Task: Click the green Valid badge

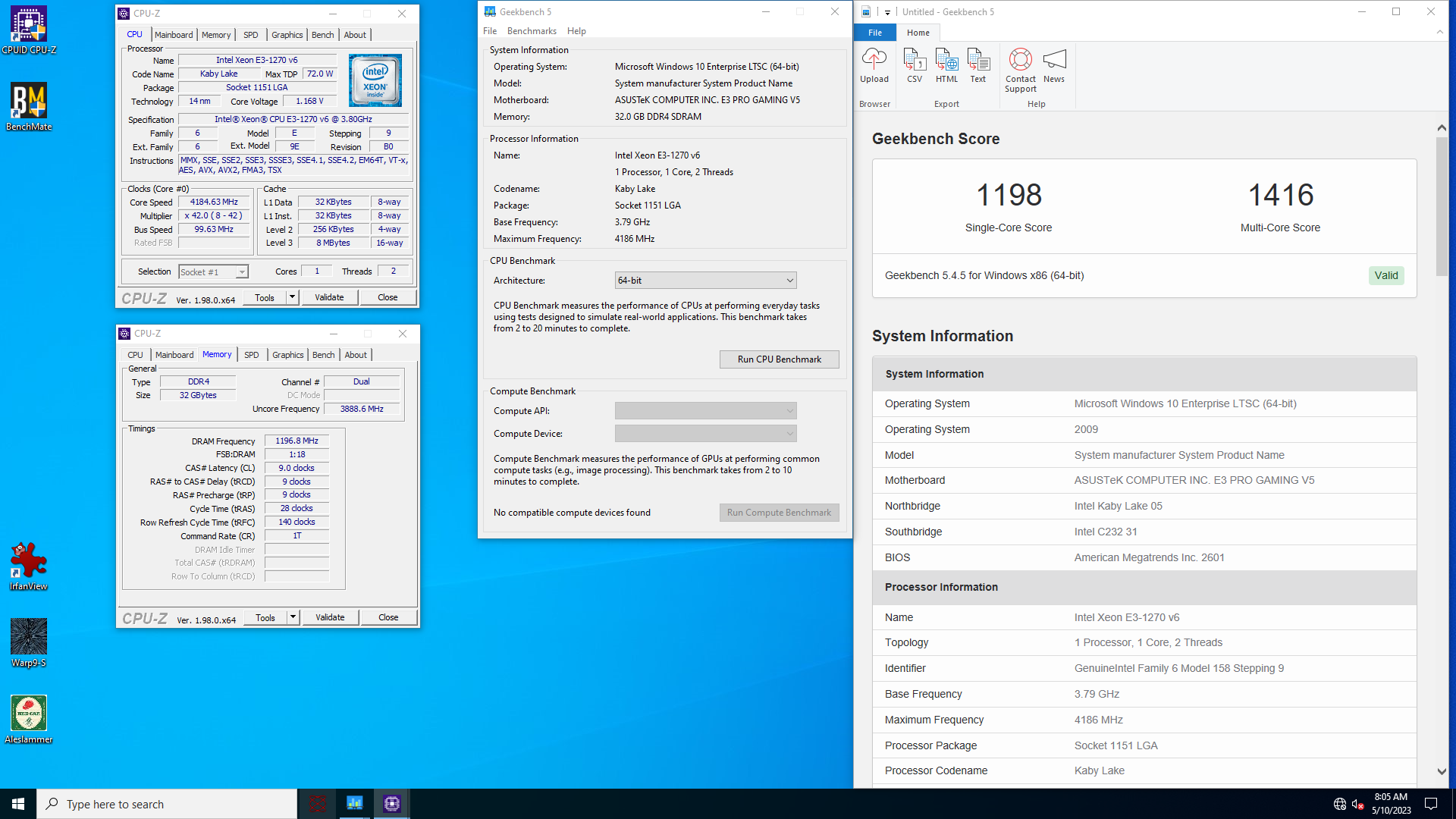Action: pyautogui.click(x=1386, y=275)
